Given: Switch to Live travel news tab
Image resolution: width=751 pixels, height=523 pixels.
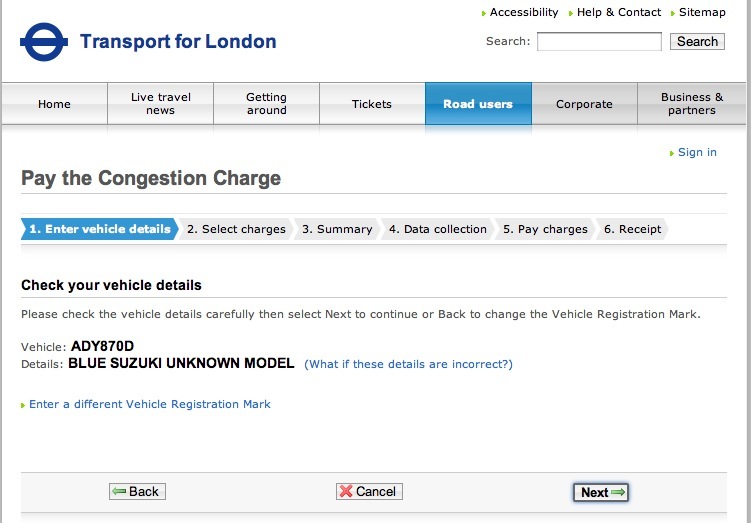Looking at the screenshot, I should 160,104.
